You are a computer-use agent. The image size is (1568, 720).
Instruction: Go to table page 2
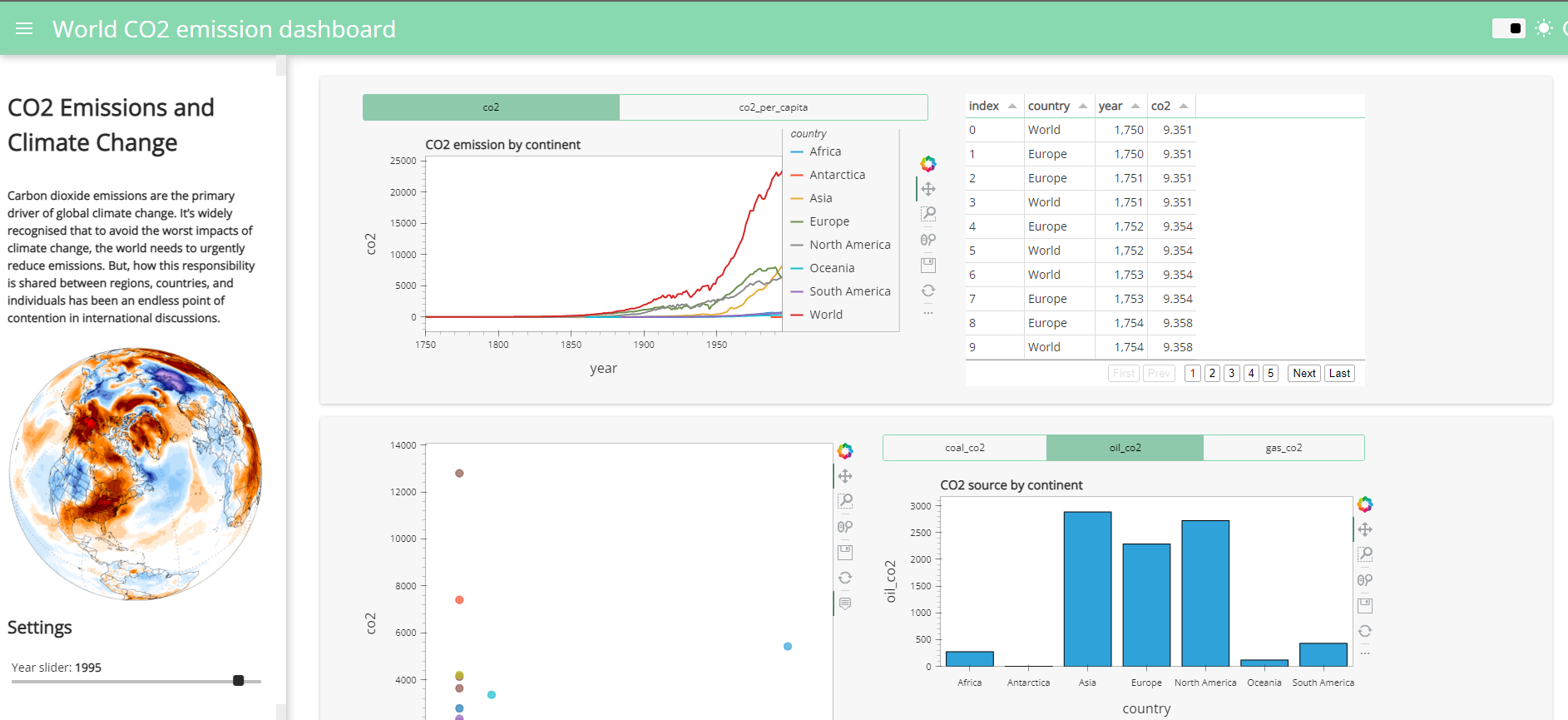click(1212, 373)
